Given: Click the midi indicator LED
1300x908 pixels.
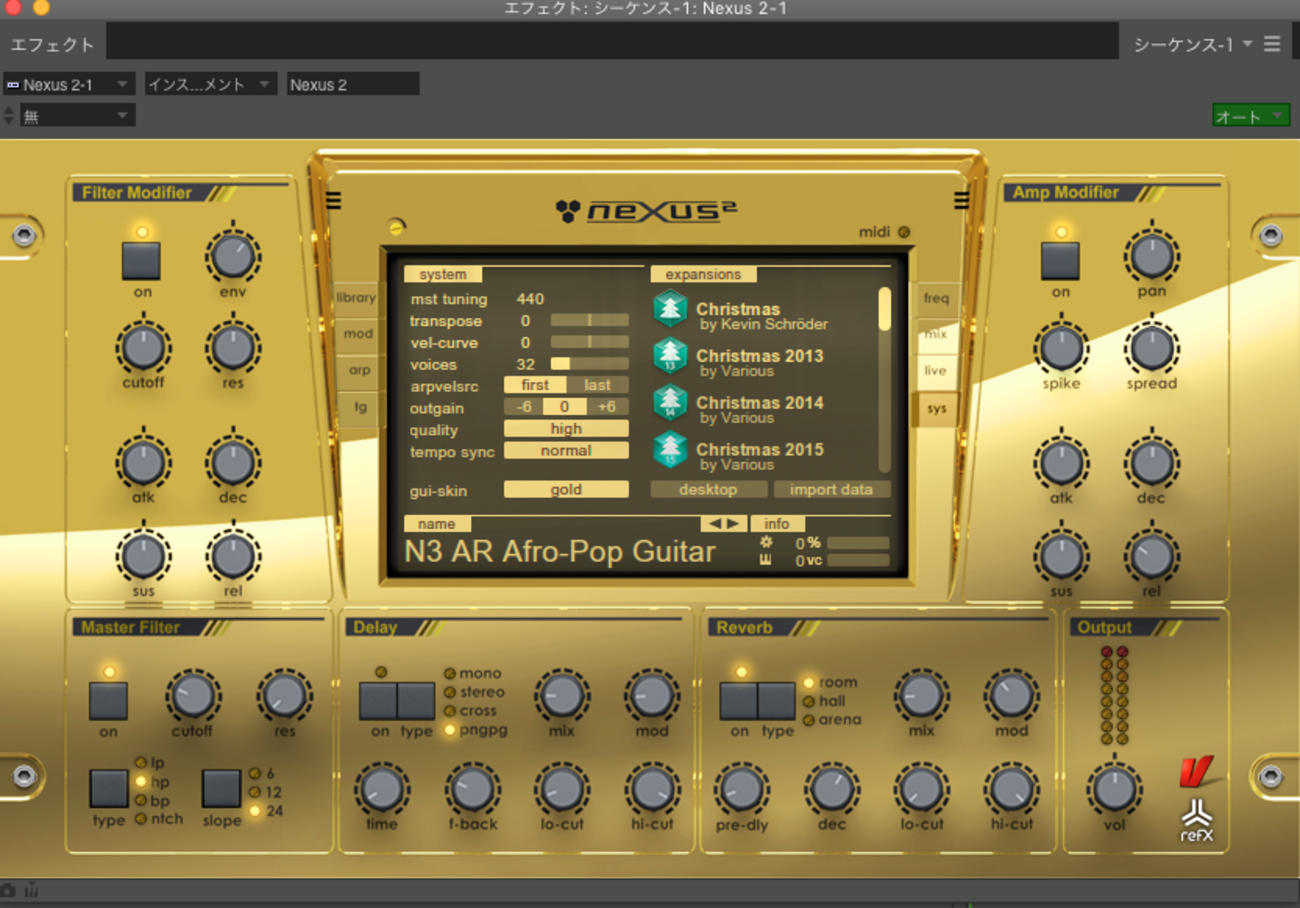Looking at the screenshot, I should 903,232.
